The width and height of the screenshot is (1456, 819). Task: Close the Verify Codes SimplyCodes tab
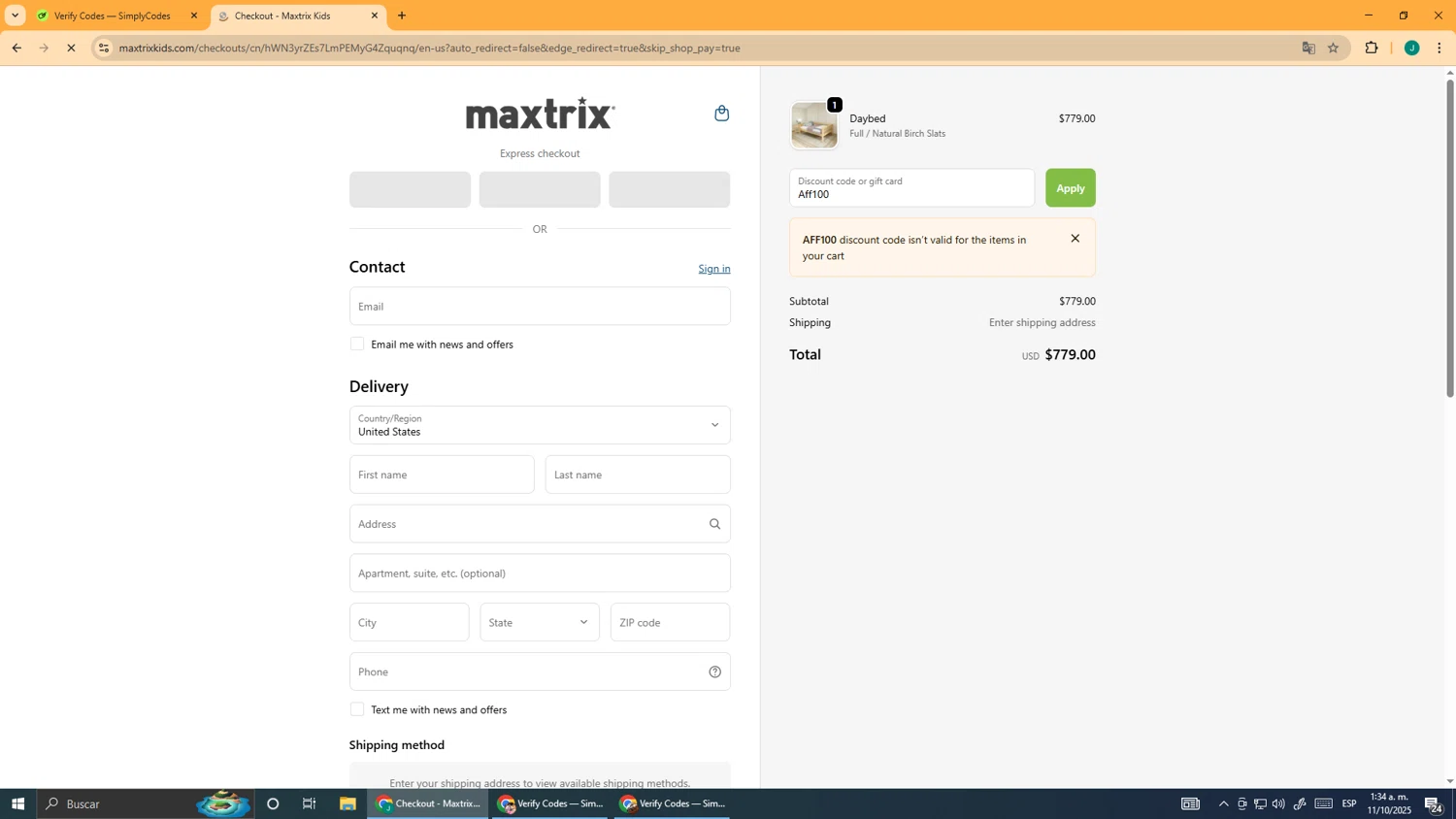193,16
